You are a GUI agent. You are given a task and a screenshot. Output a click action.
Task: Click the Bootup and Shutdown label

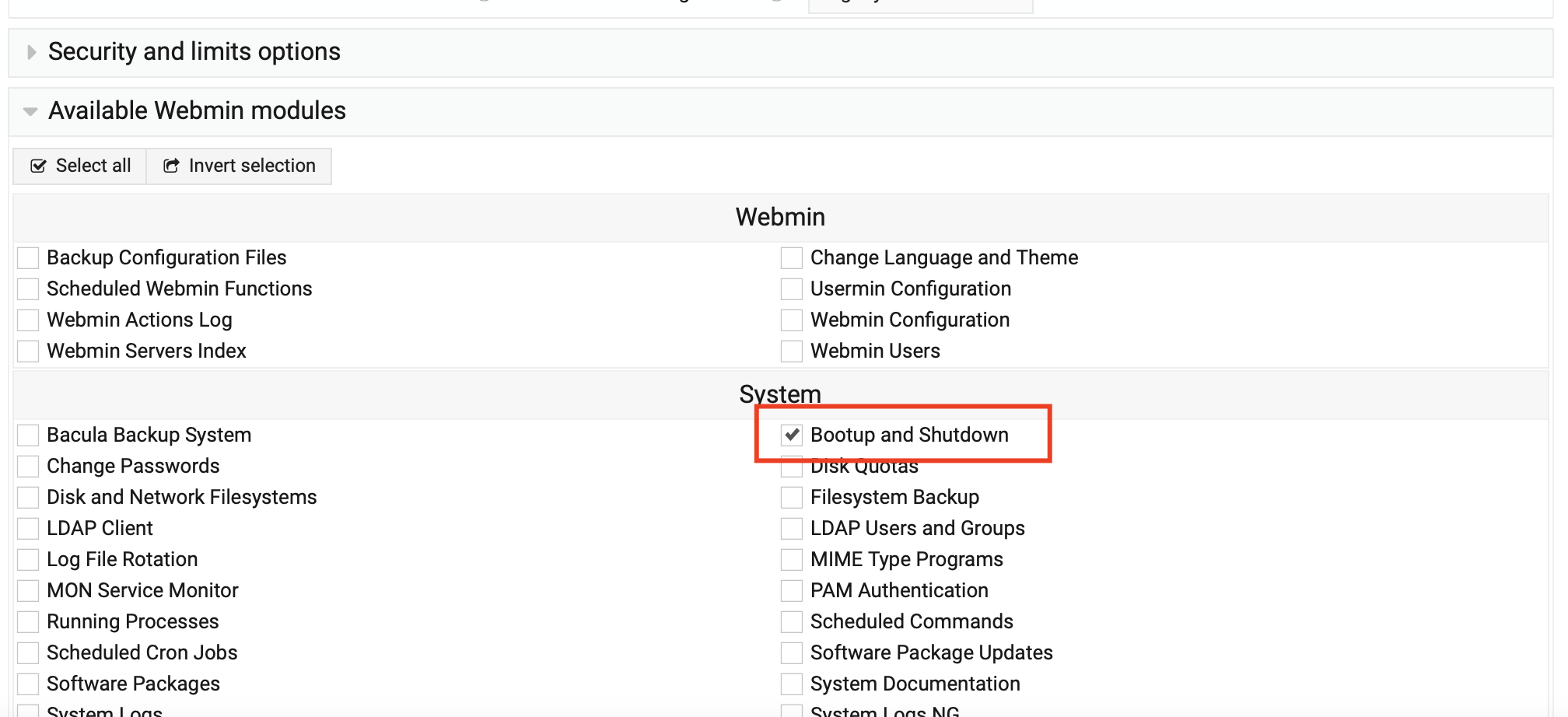[x=909, y=435]
